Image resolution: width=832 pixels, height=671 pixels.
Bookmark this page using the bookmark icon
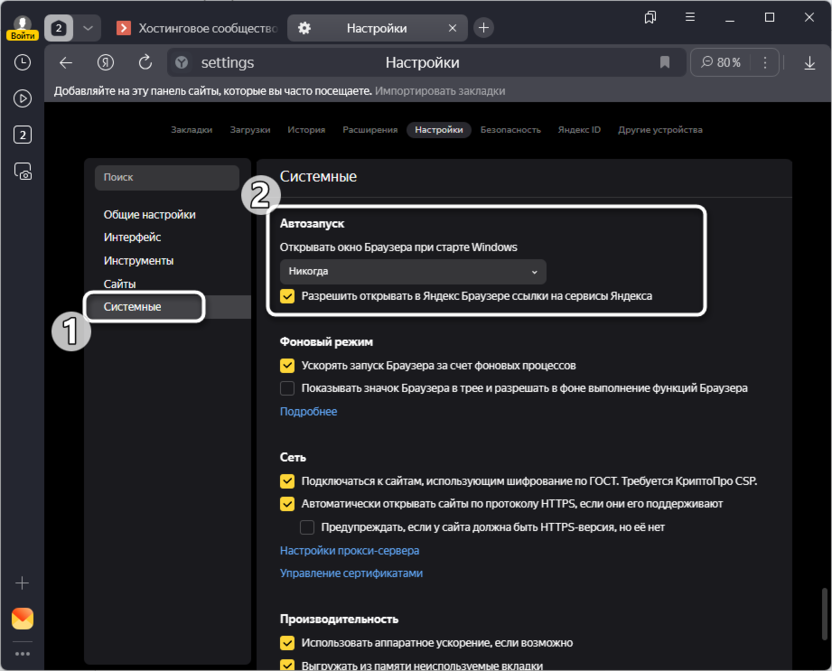[x=664, y=62]
